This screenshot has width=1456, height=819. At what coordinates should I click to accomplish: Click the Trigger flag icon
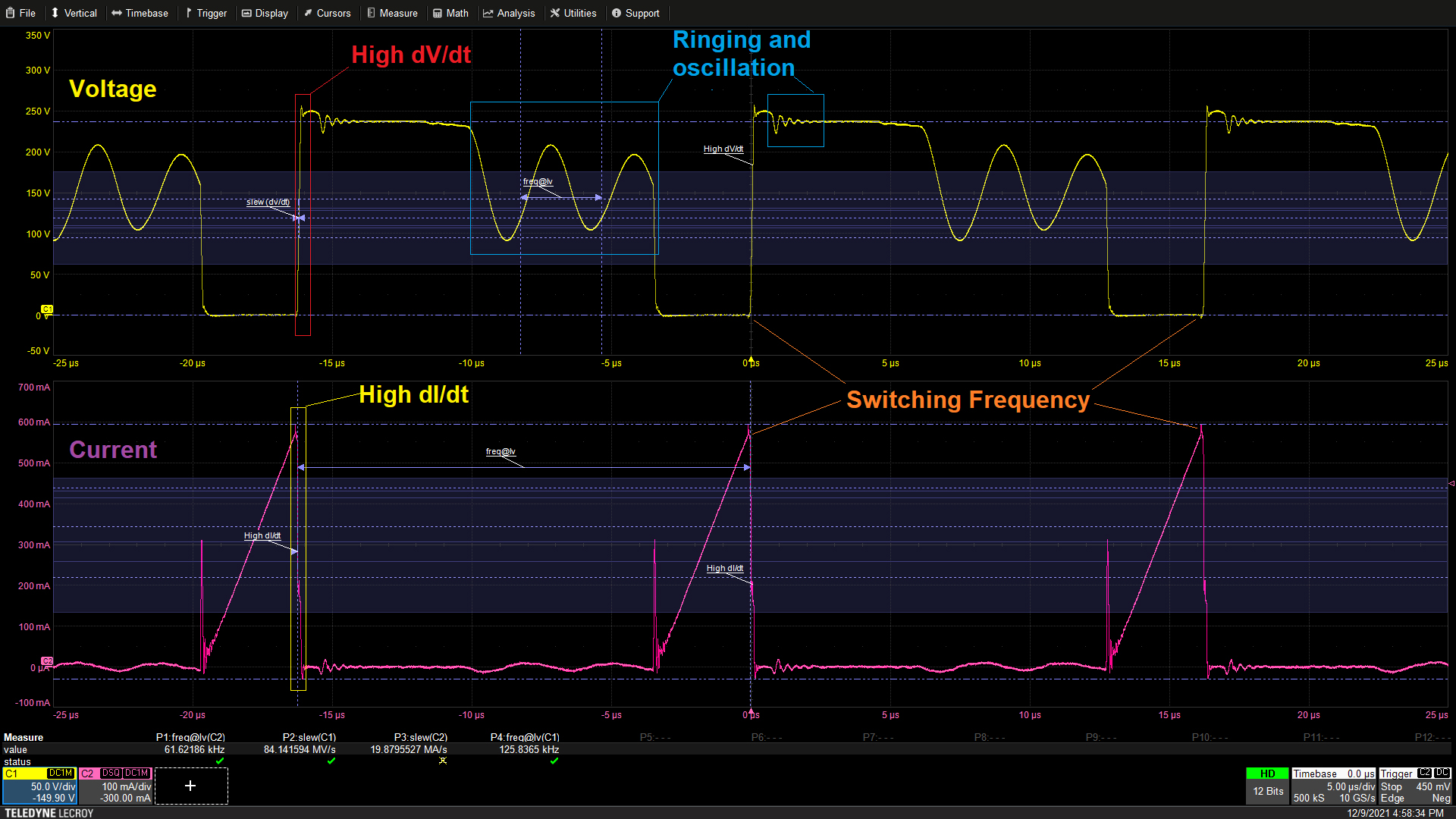click(x=190, y=13)
